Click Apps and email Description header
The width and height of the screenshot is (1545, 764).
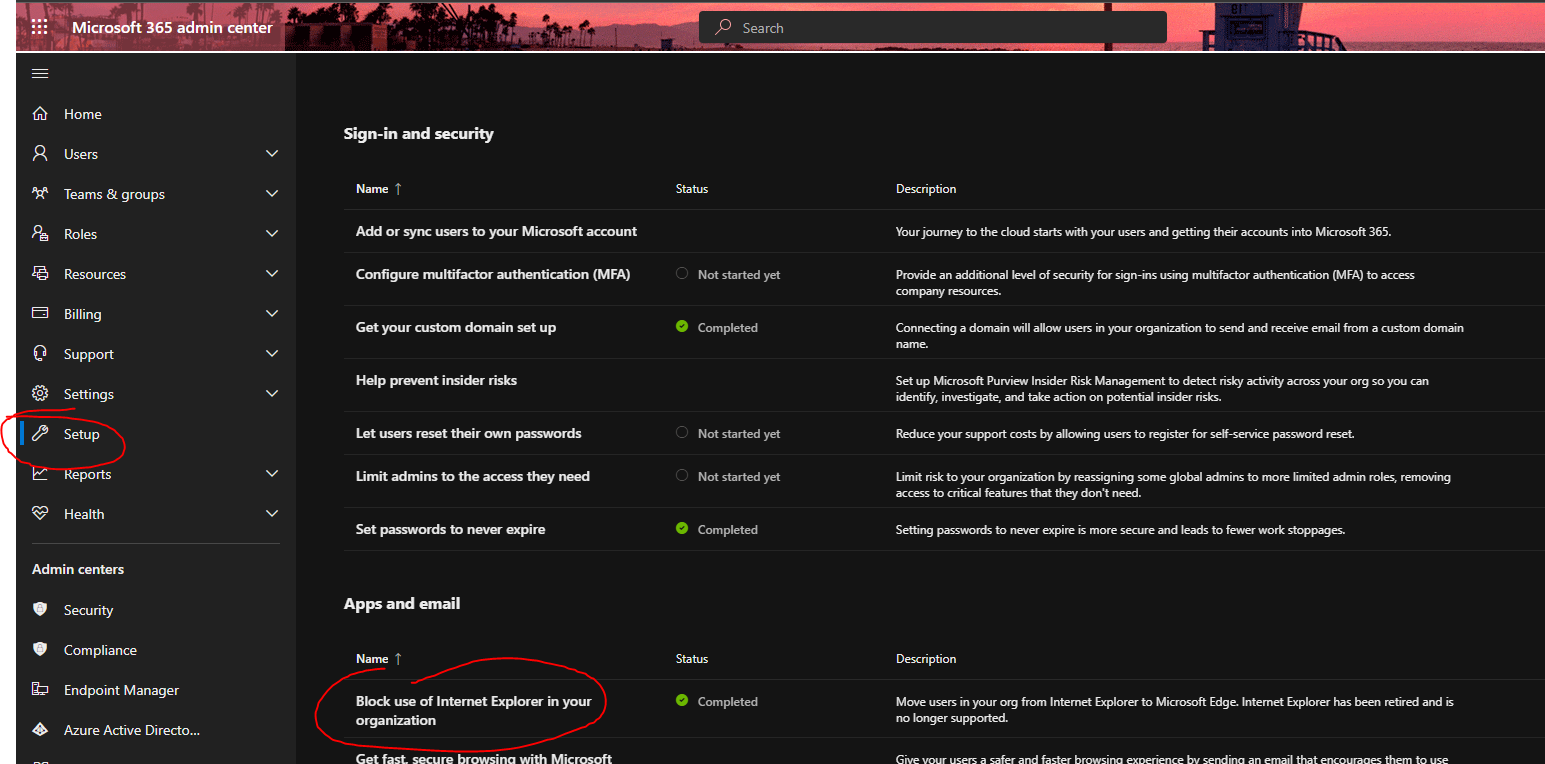coord(926,658)
